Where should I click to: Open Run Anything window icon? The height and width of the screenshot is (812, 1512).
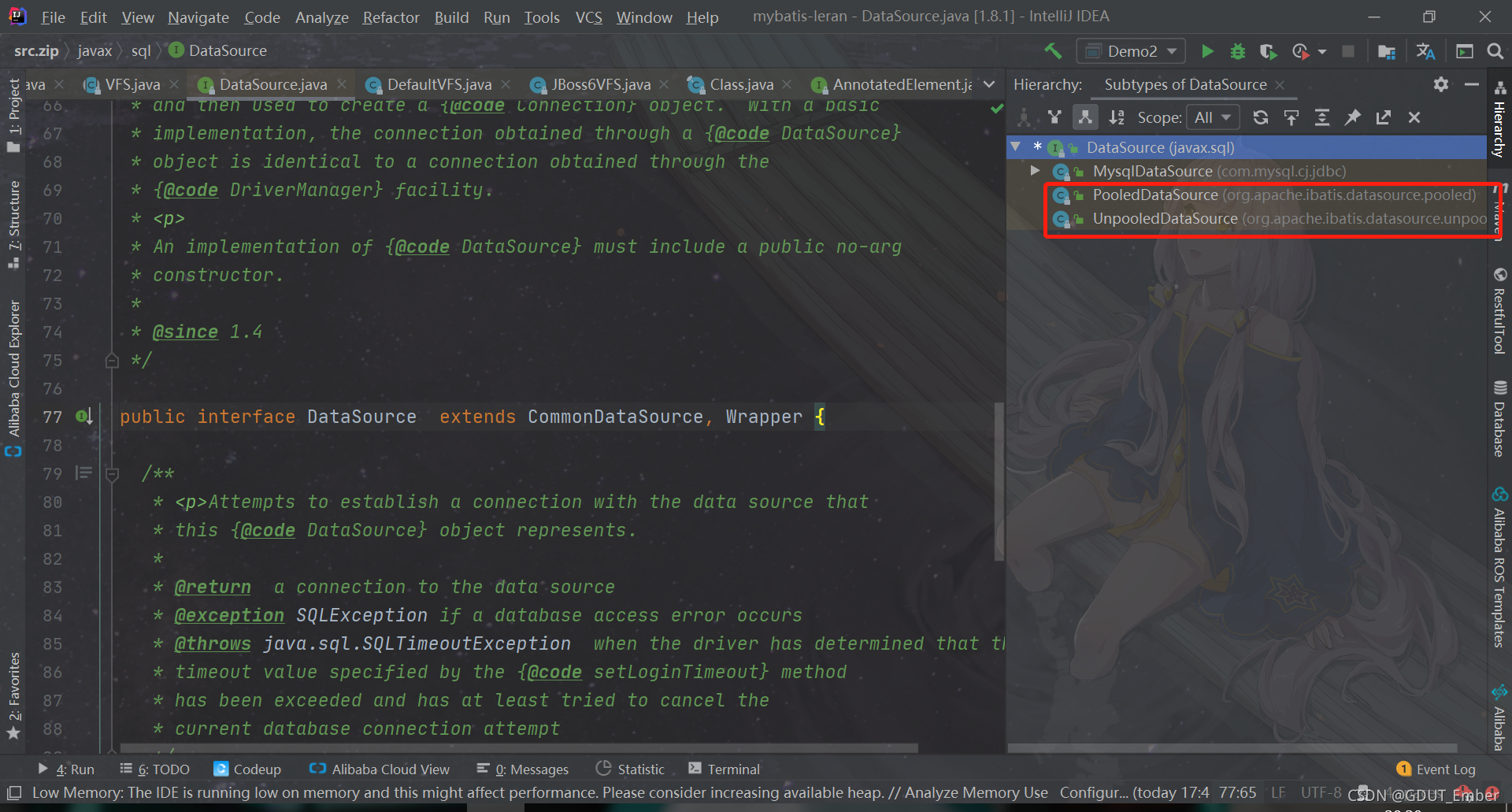[1465, 51]
